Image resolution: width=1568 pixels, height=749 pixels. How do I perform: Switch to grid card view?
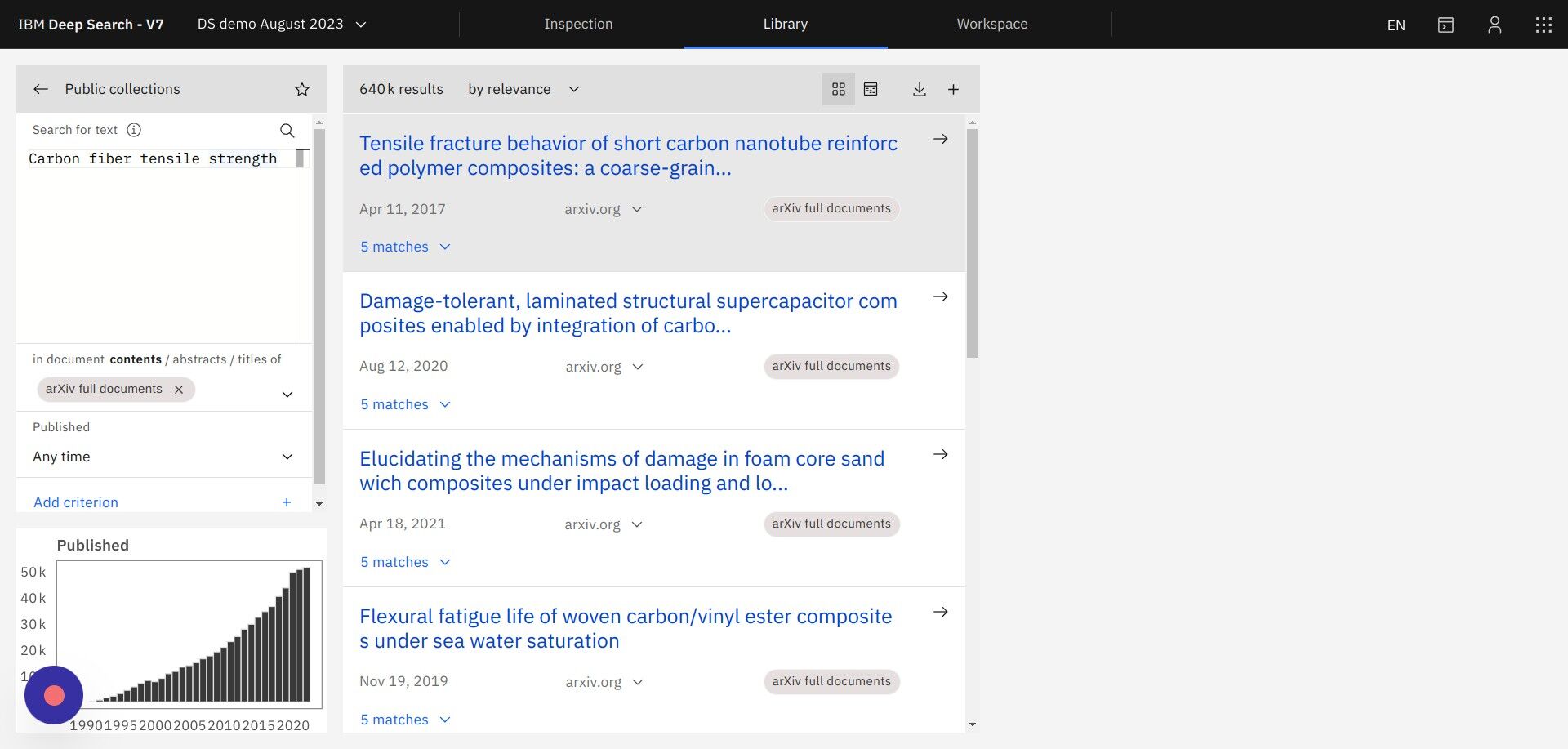click(839, 89)
